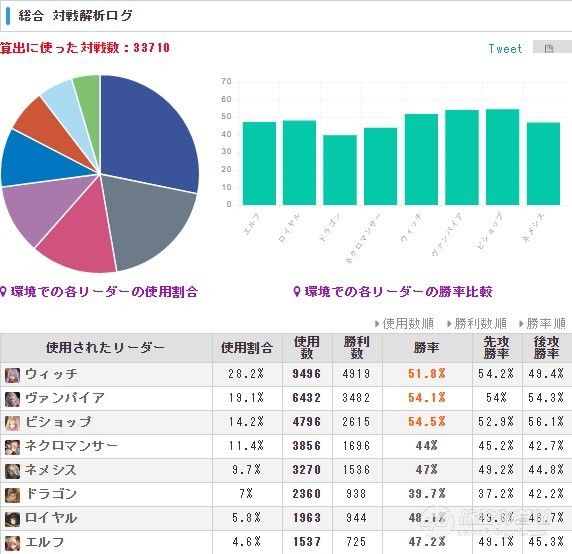Viewport: 572px width, 554px height.
Task: Click the 54.5% win rate cell
Action: tap(427, 422)
